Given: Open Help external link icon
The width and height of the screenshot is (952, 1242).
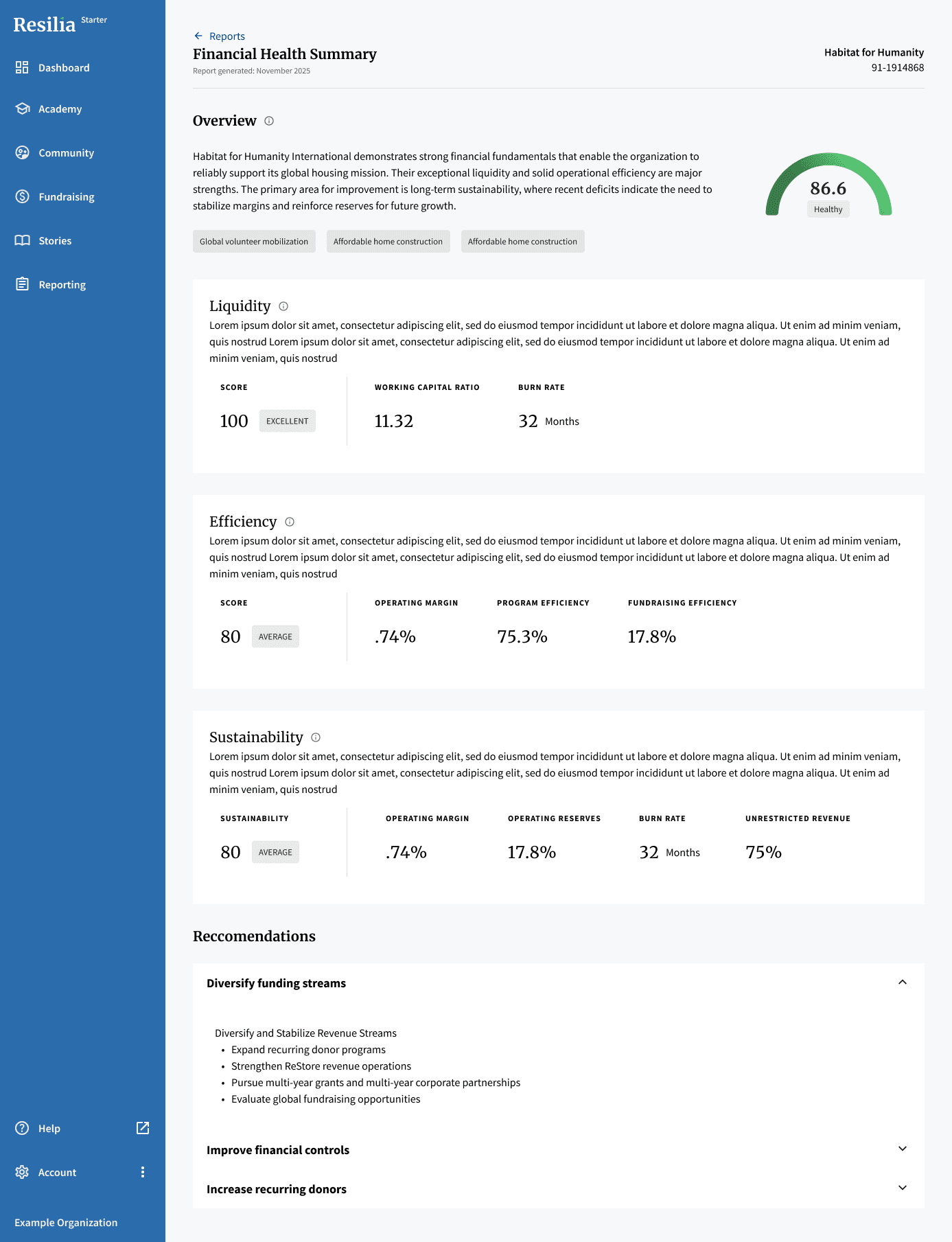Looking at the screenshot, I should click(x=143, y=1128).
